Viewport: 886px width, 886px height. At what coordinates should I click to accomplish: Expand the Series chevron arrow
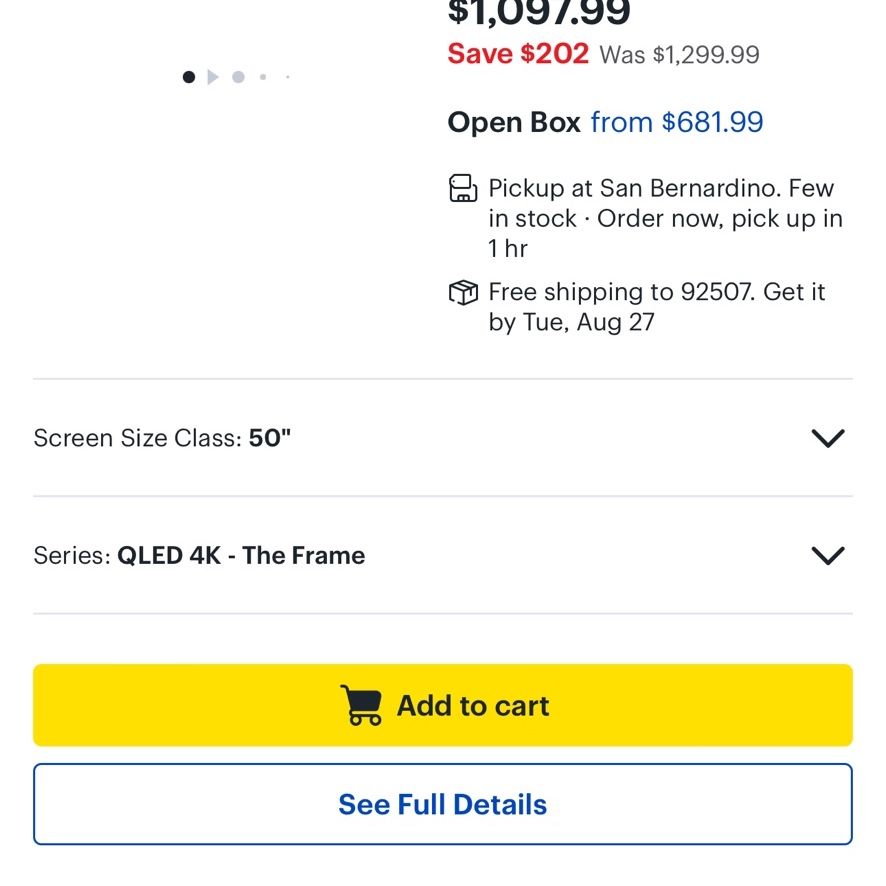pos(828,555)
